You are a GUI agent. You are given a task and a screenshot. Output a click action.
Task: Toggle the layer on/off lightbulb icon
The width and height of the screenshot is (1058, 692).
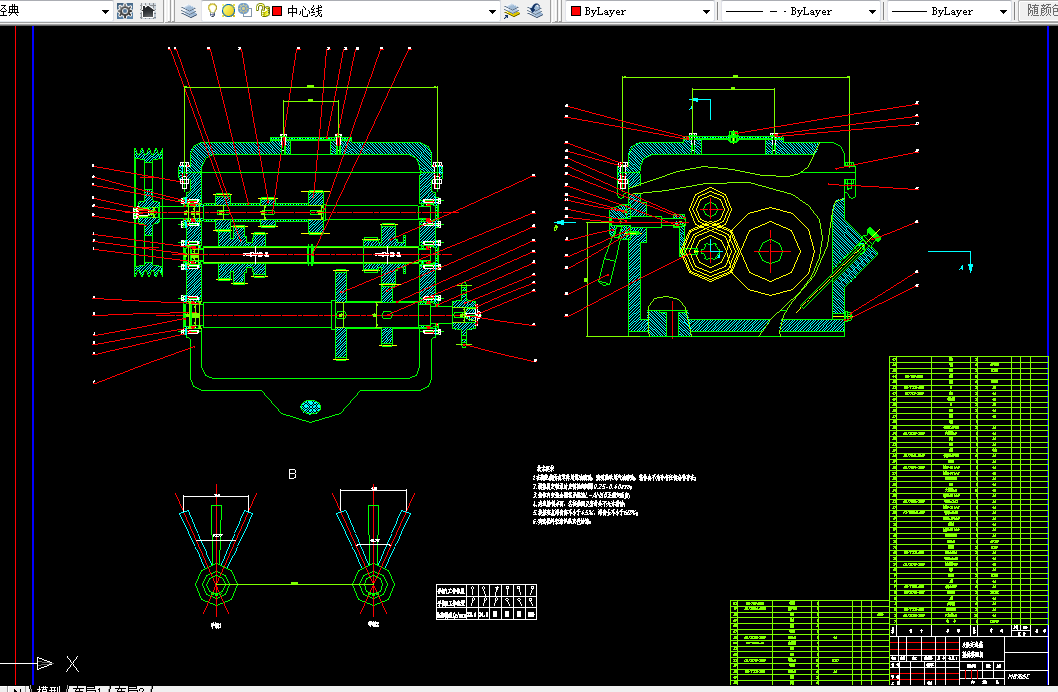(x=212, y=11)
